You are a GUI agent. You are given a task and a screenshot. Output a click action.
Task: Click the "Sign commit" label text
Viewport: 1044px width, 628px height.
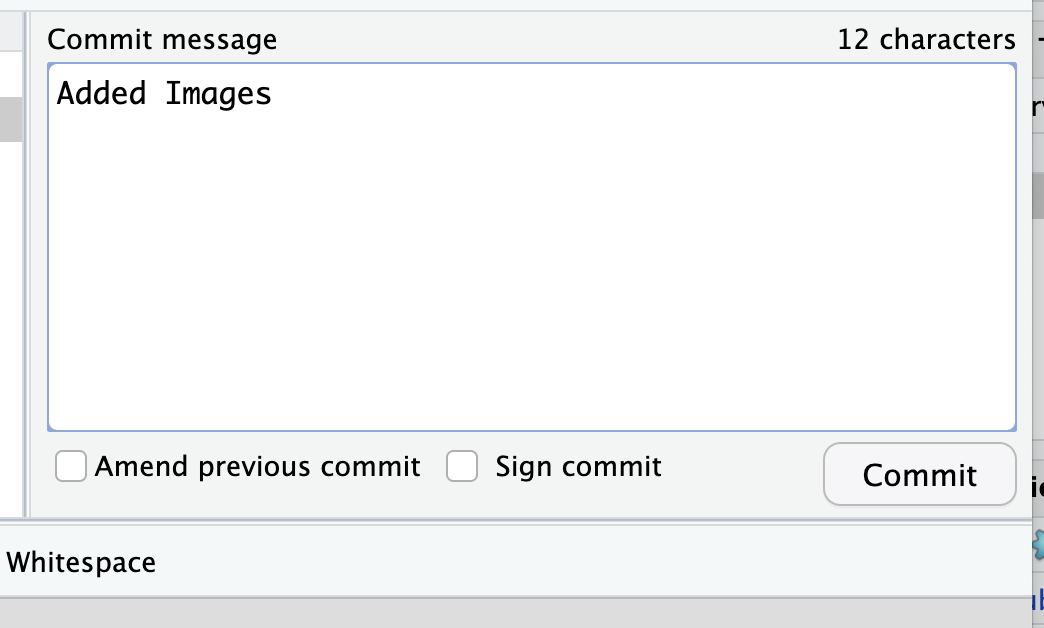578,467
